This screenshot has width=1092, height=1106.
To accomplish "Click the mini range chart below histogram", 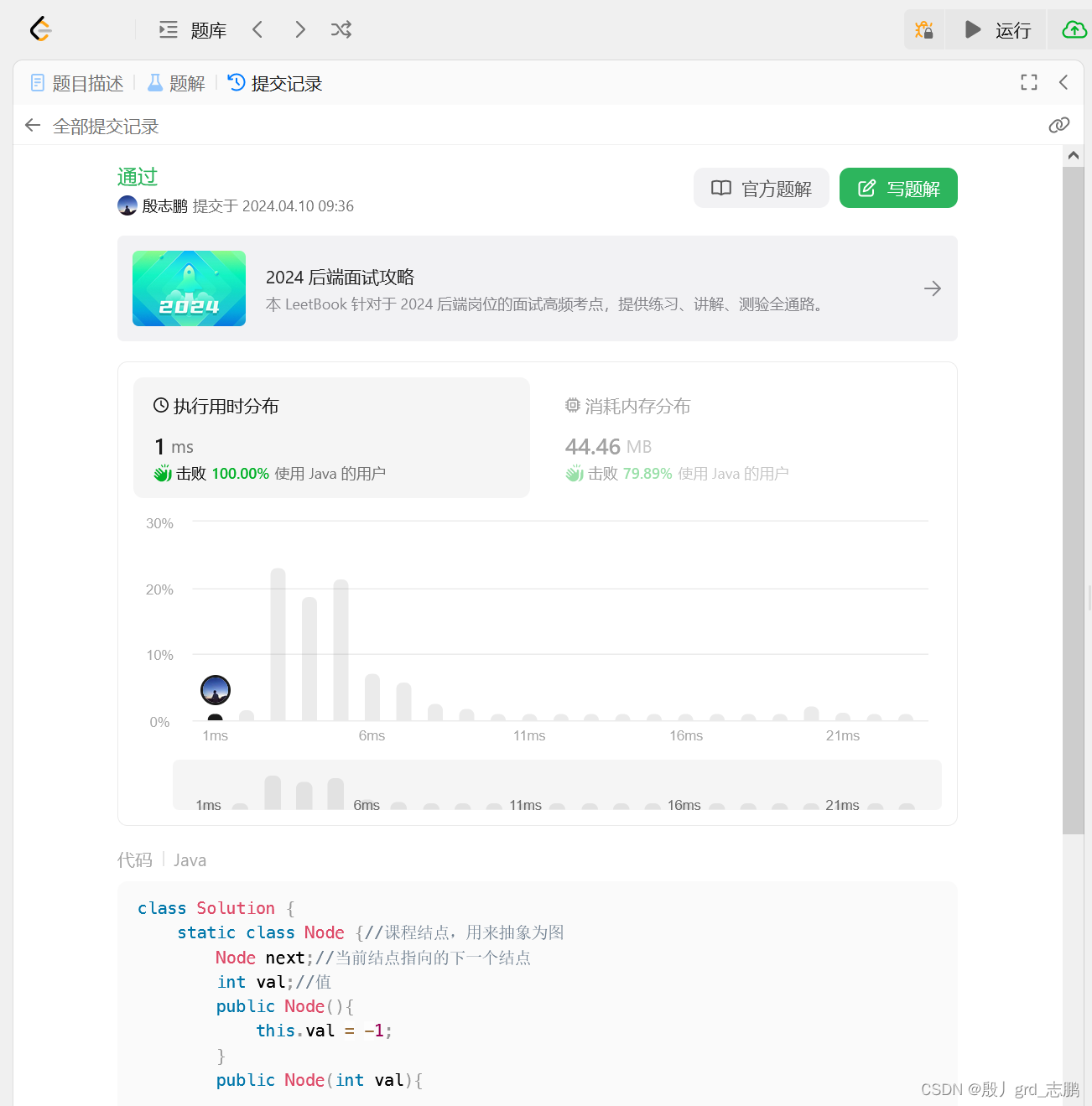I will pos(557,785).
